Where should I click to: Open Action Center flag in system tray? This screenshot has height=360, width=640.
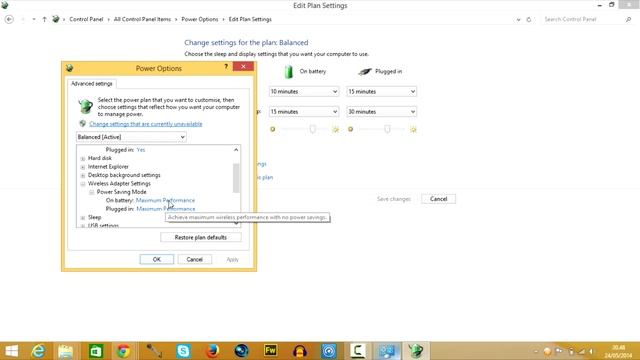pos(559,351)
